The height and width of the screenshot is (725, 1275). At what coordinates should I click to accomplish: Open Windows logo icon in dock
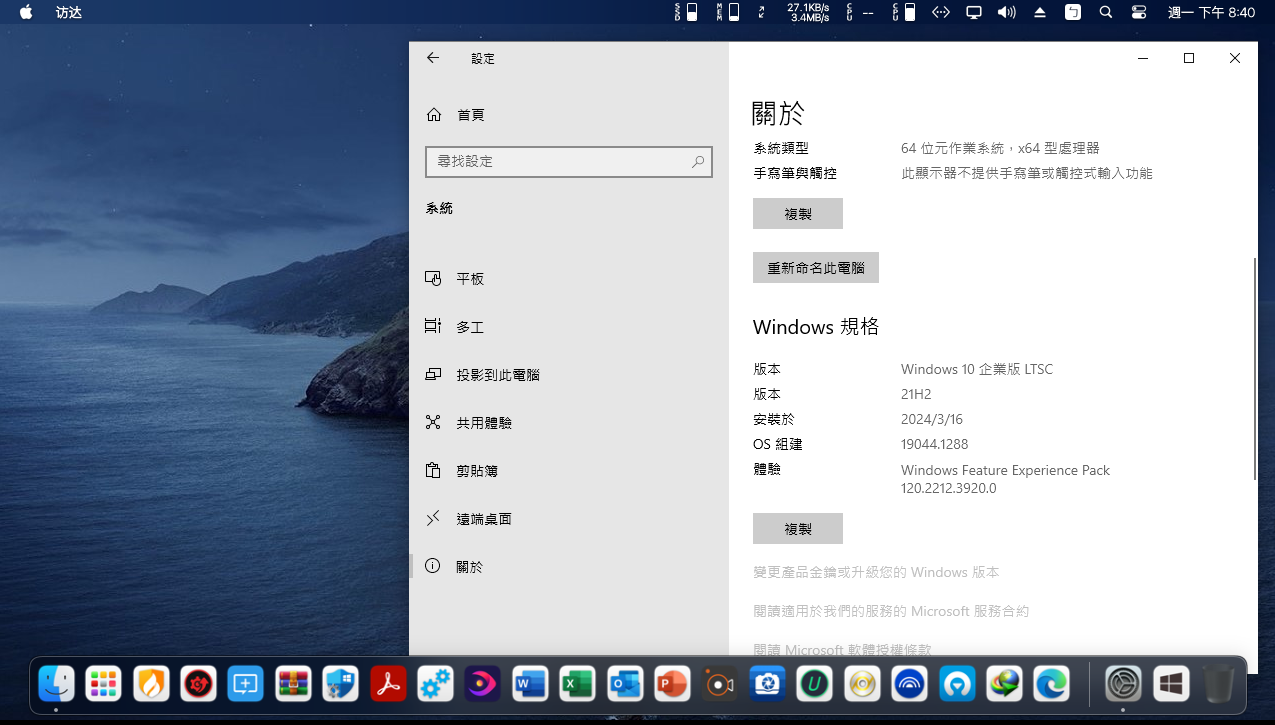point(1171,684)
